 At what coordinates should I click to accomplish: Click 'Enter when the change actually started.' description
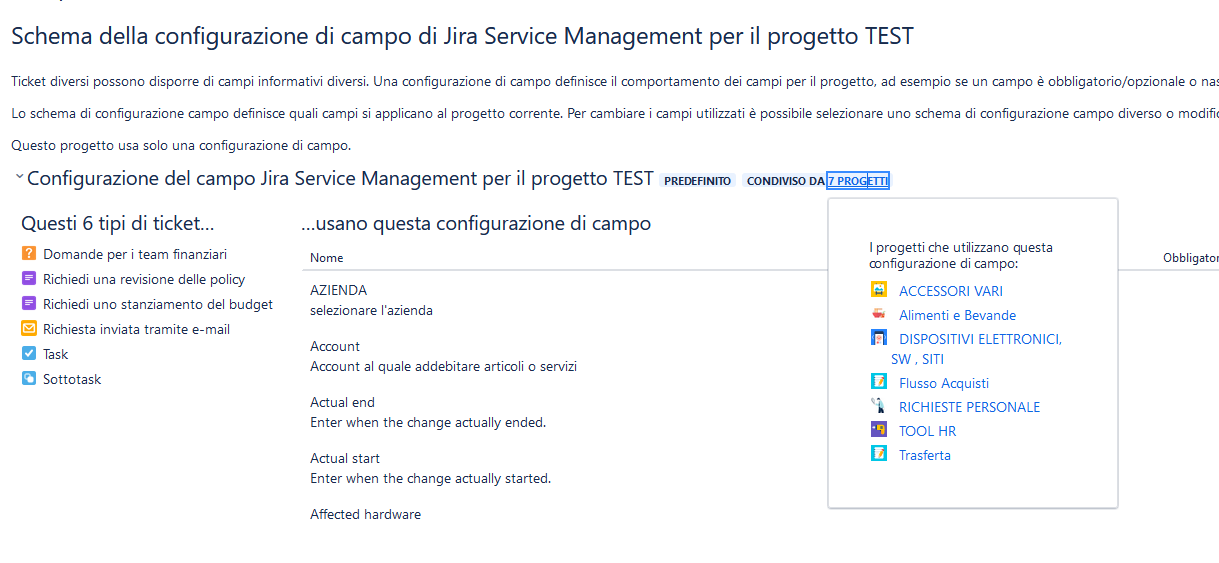pyautogui.click(x=431, y=479)
